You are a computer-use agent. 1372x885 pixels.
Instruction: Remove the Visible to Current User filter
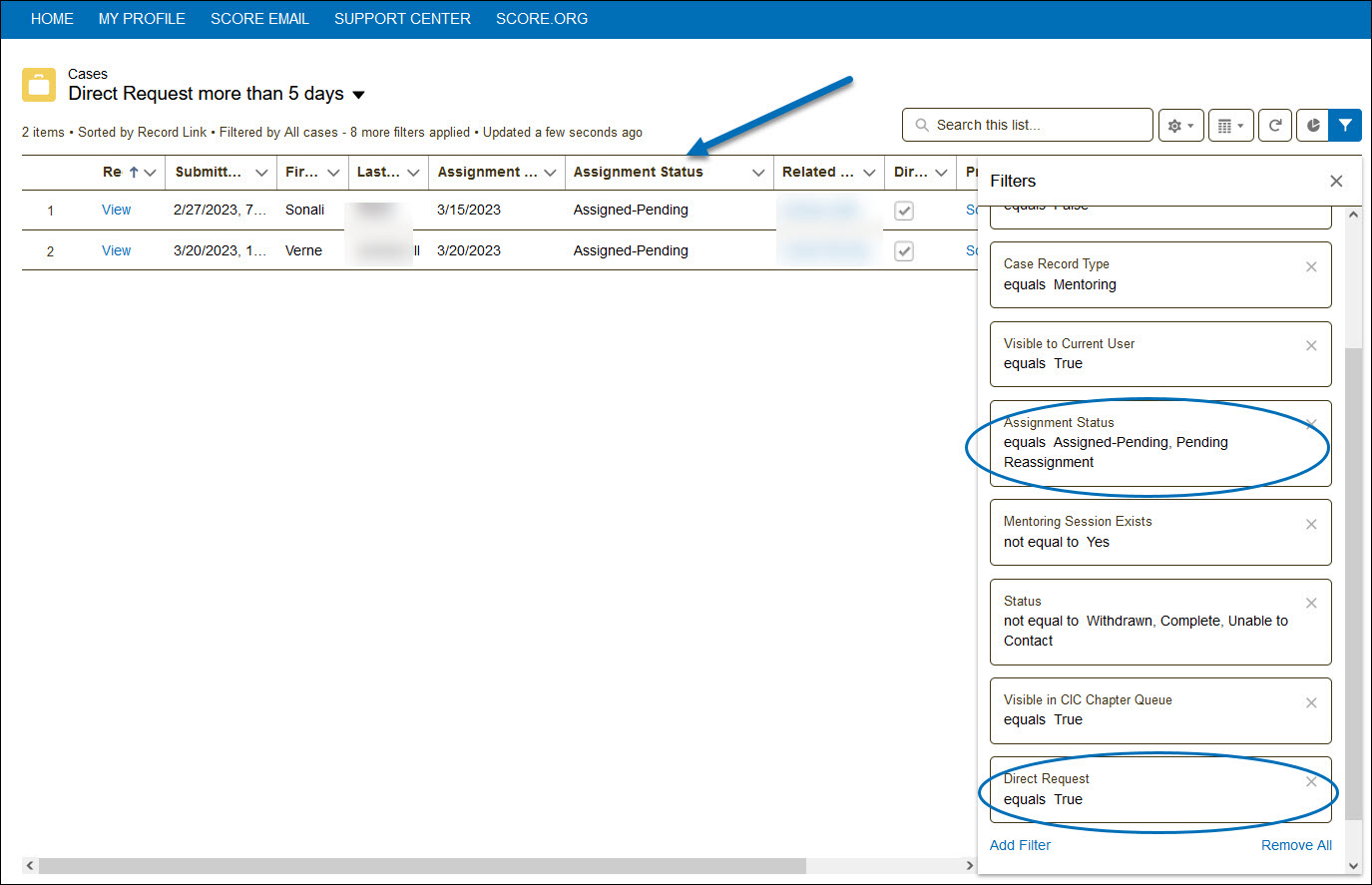[1311, 345]
